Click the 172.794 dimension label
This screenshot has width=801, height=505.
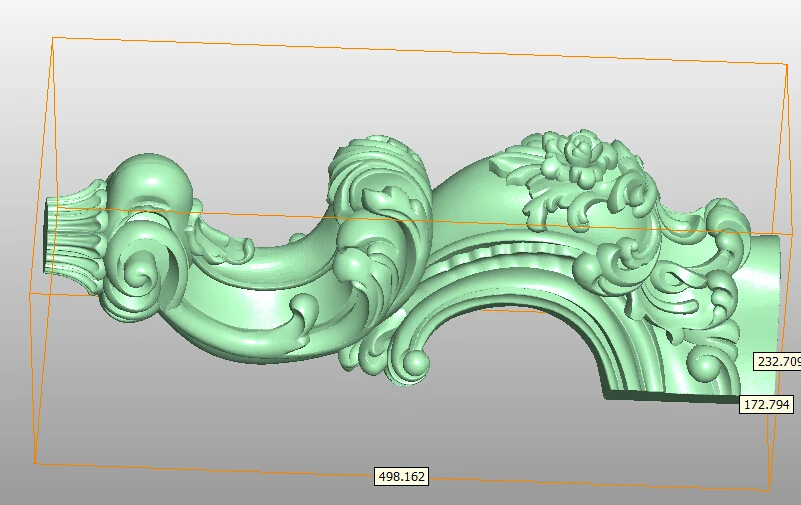click(767, 404)
